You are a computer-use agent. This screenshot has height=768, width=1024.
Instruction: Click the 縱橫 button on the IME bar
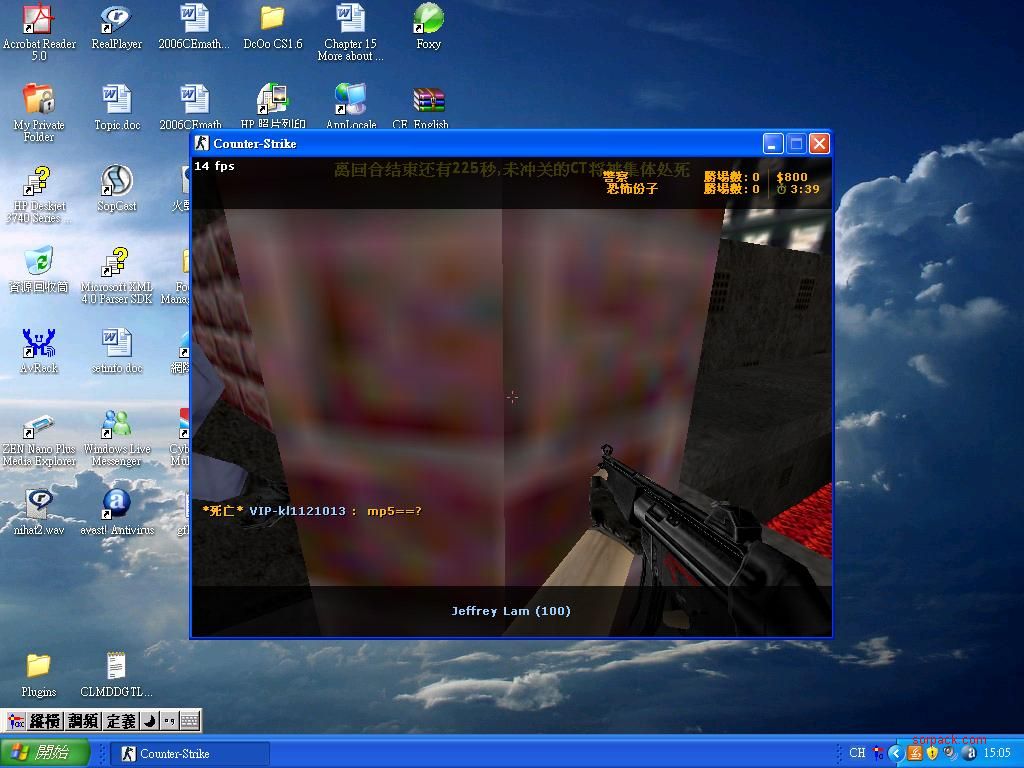click(46, 721)
